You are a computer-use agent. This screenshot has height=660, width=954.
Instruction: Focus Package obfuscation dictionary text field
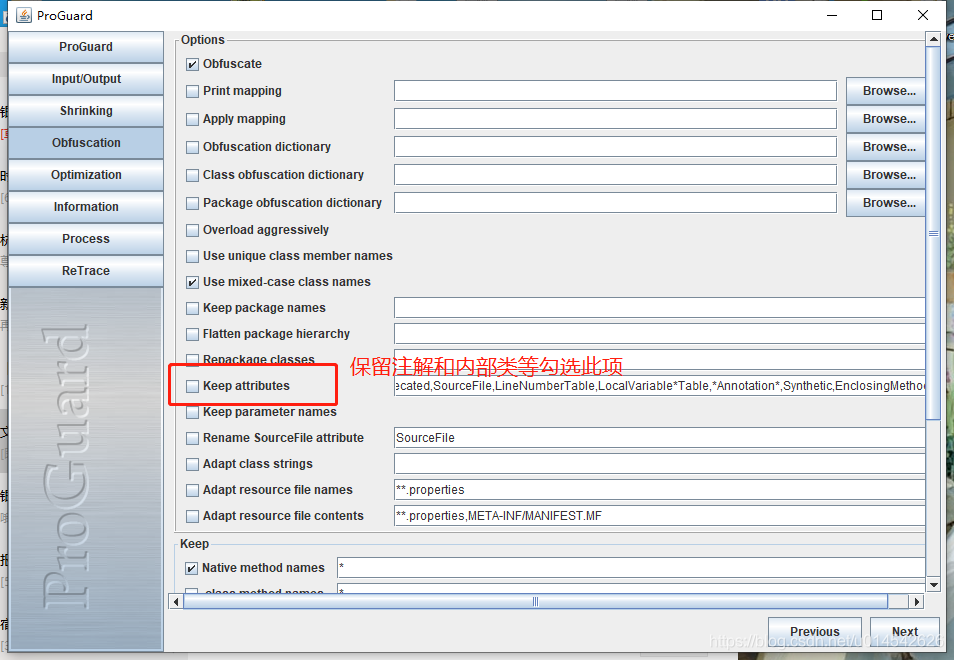[x=615, y=203]
